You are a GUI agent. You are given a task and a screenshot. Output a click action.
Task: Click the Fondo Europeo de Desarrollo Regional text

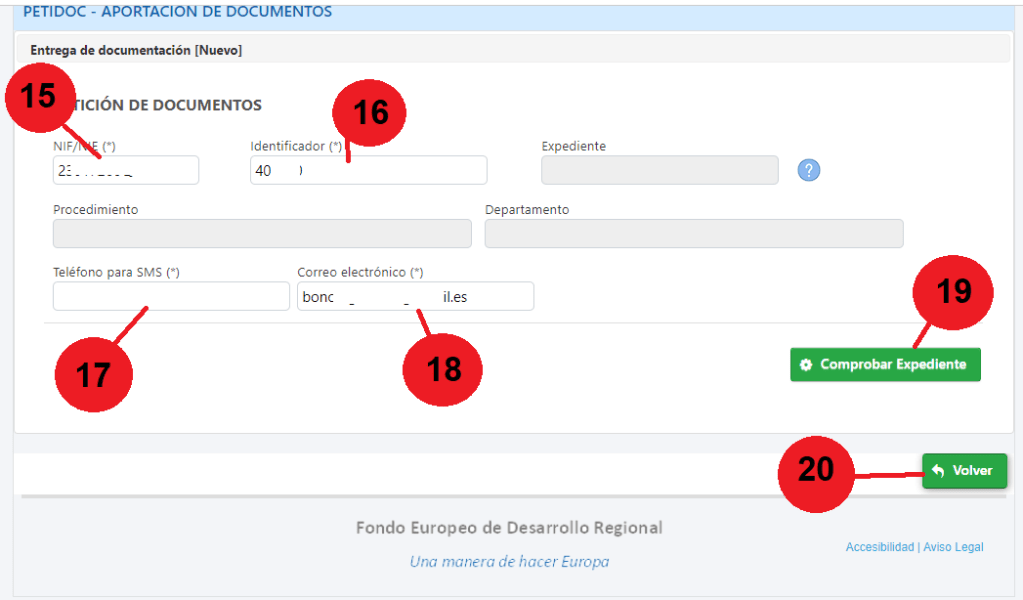pos(509,527)
